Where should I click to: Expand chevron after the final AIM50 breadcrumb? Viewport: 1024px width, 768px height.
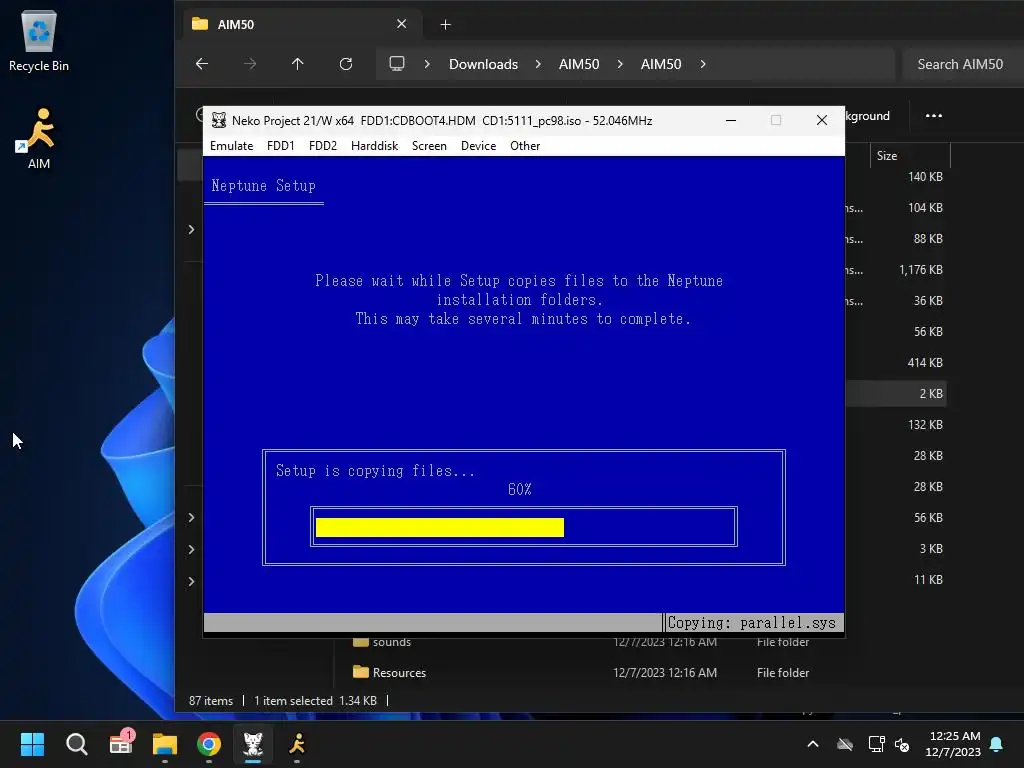(x=703, y=64)
